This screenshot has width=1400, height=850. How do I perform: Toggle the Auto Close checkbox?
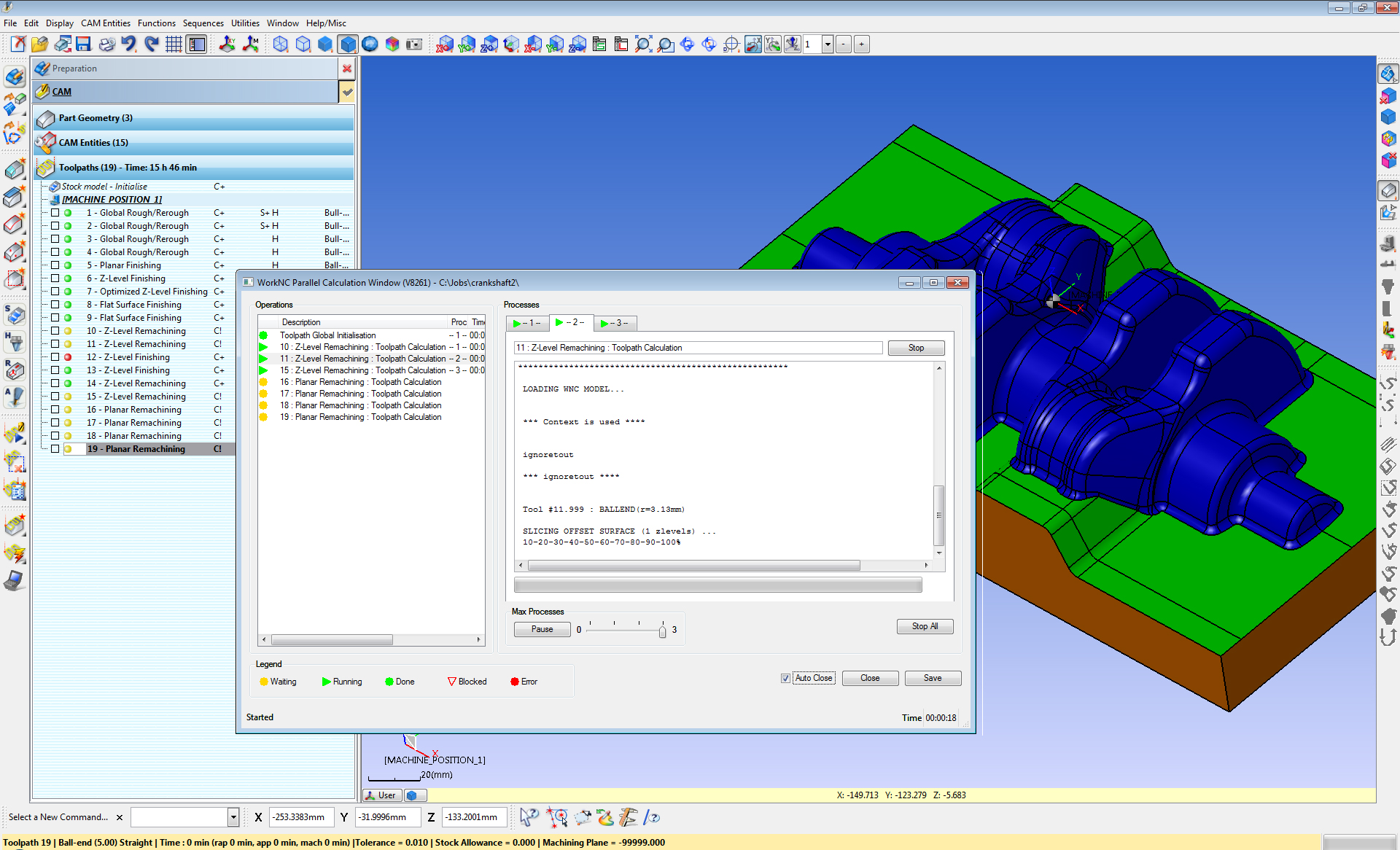(785, 678)
